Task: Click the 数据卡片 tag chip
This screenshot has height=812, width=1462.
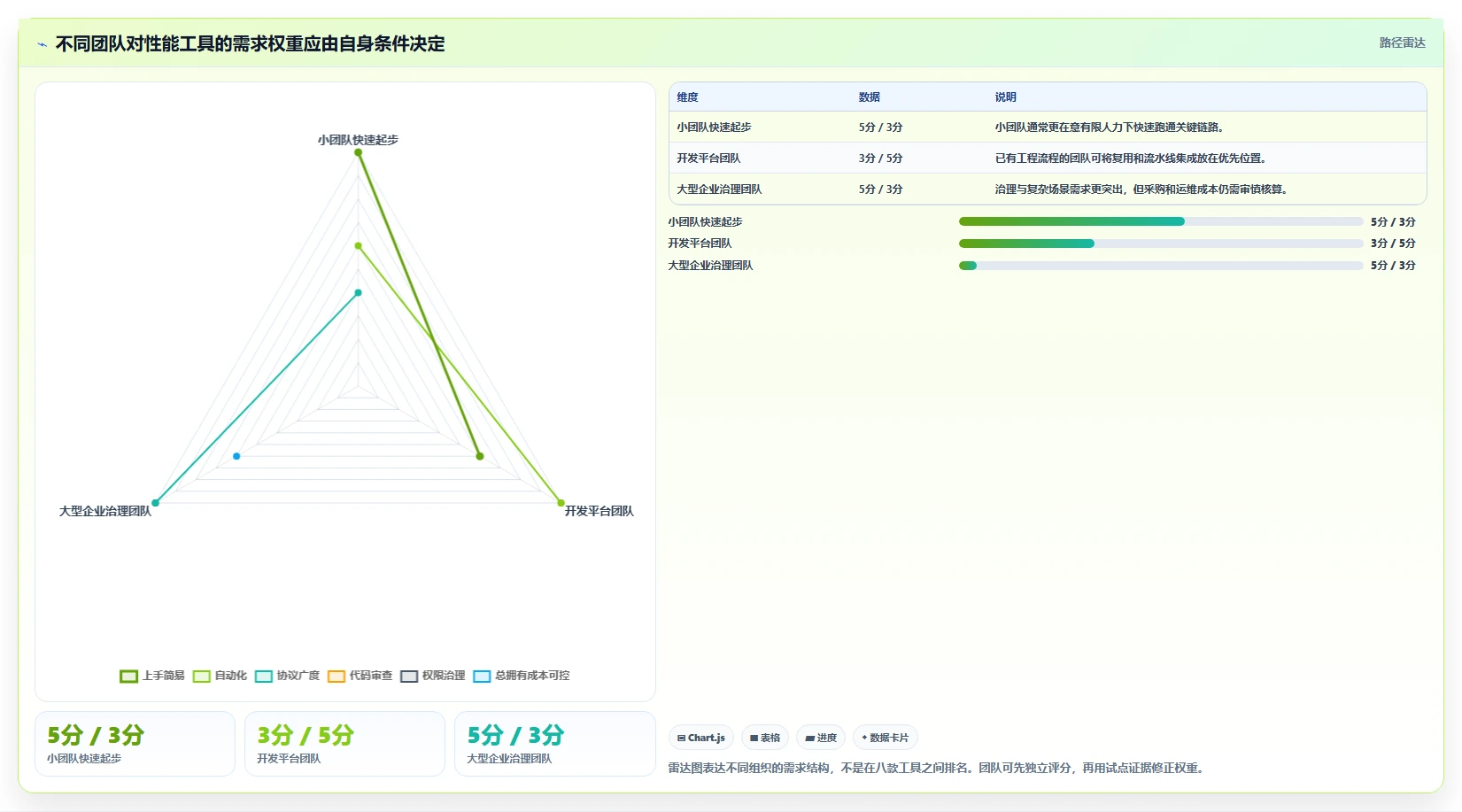Action: click(885, 738)
